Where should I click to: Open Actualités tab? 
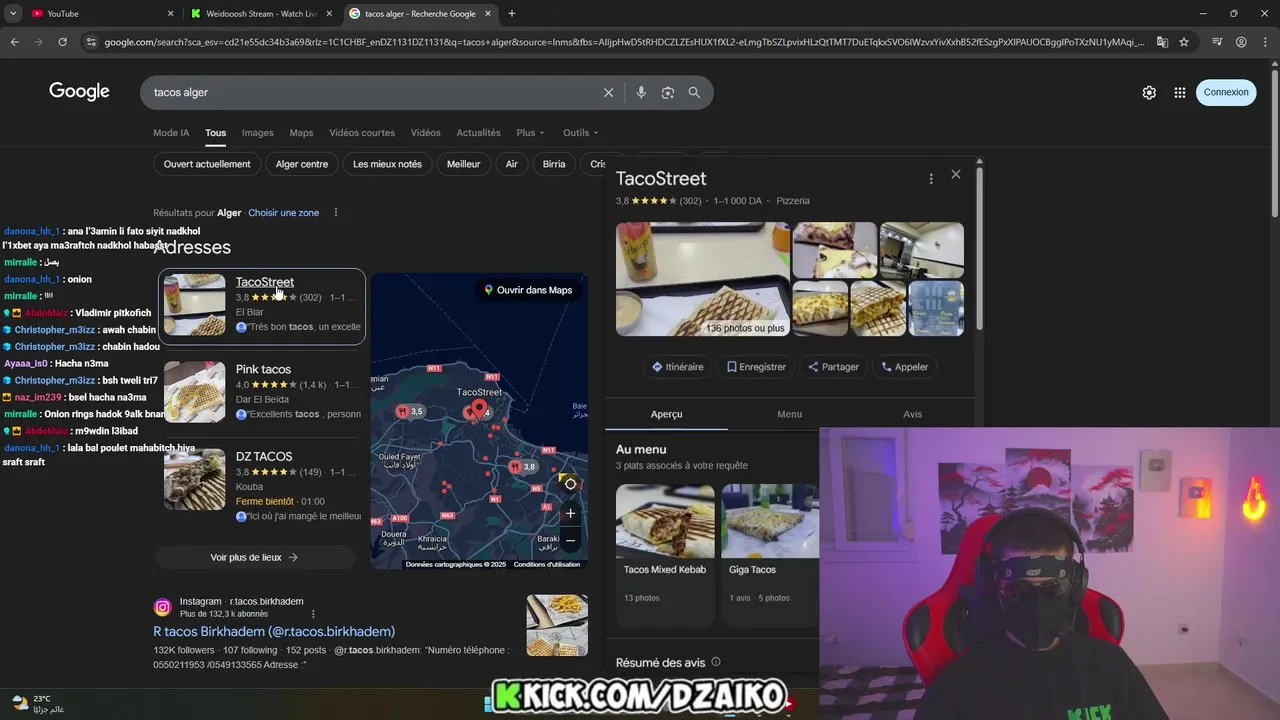coord(478,132)
